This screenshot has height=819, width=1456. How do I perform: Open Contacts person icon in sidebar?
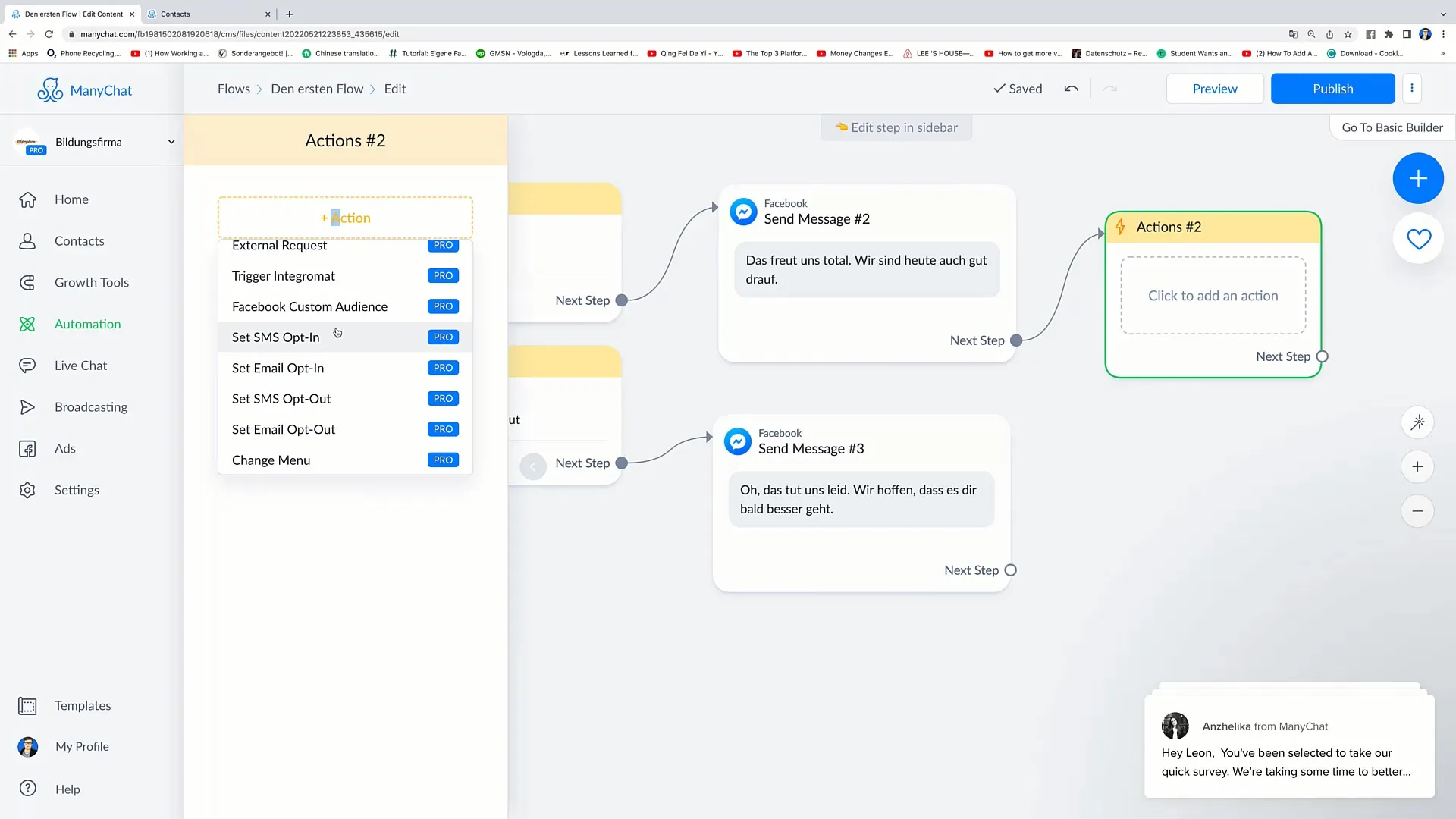pos(27,241)
